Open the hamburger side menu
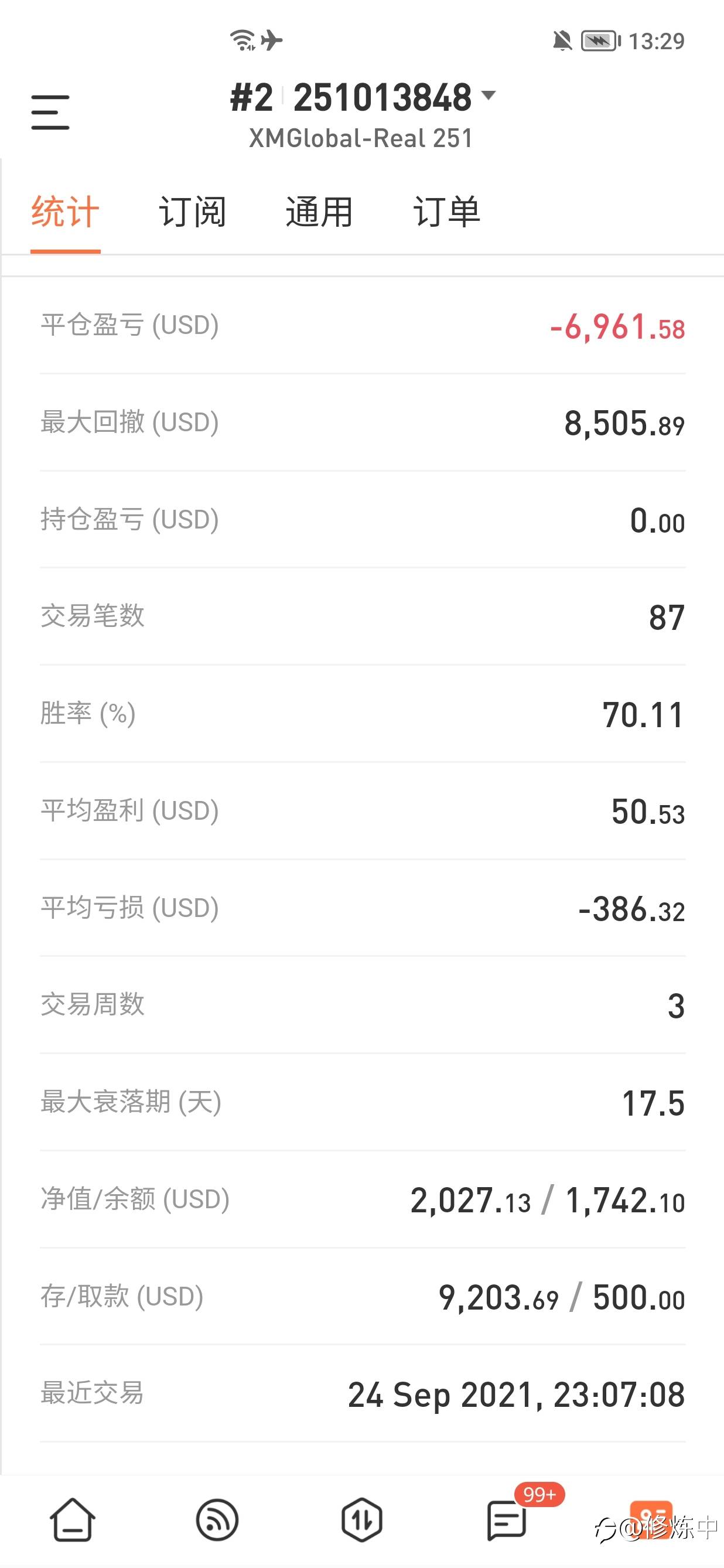Screen dimensions: 724x1568 (x=50, y=112)
